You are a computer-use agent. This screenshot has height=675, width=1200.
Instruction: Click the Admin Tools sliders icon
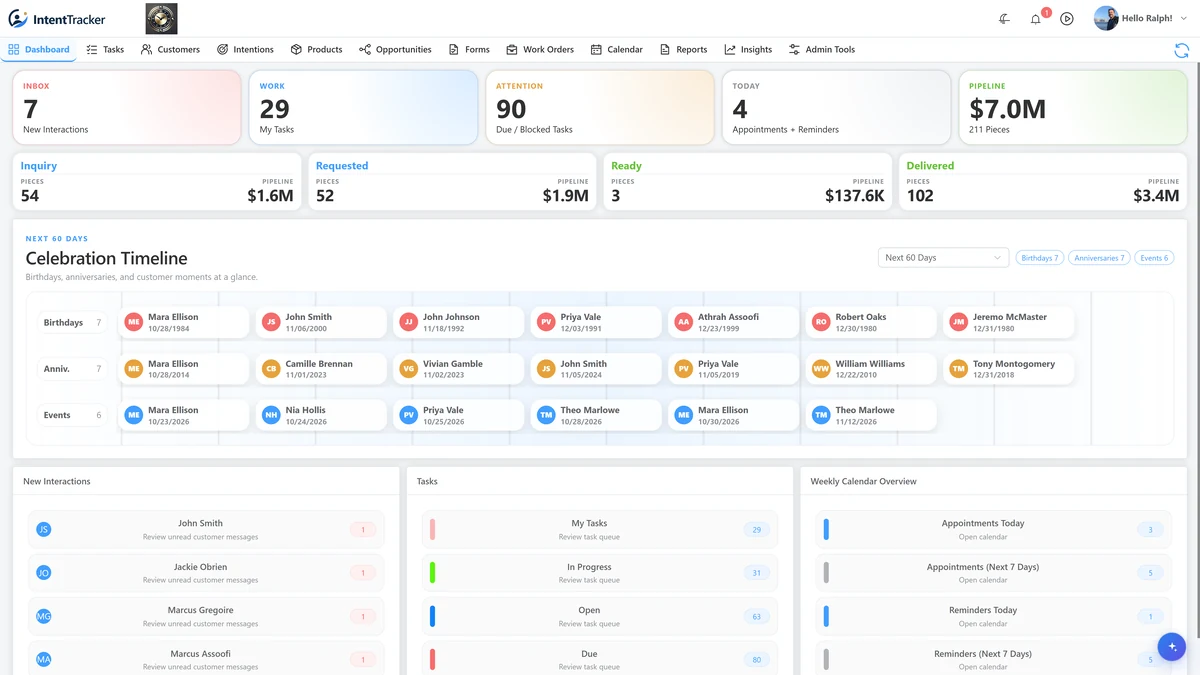[794, 49]
